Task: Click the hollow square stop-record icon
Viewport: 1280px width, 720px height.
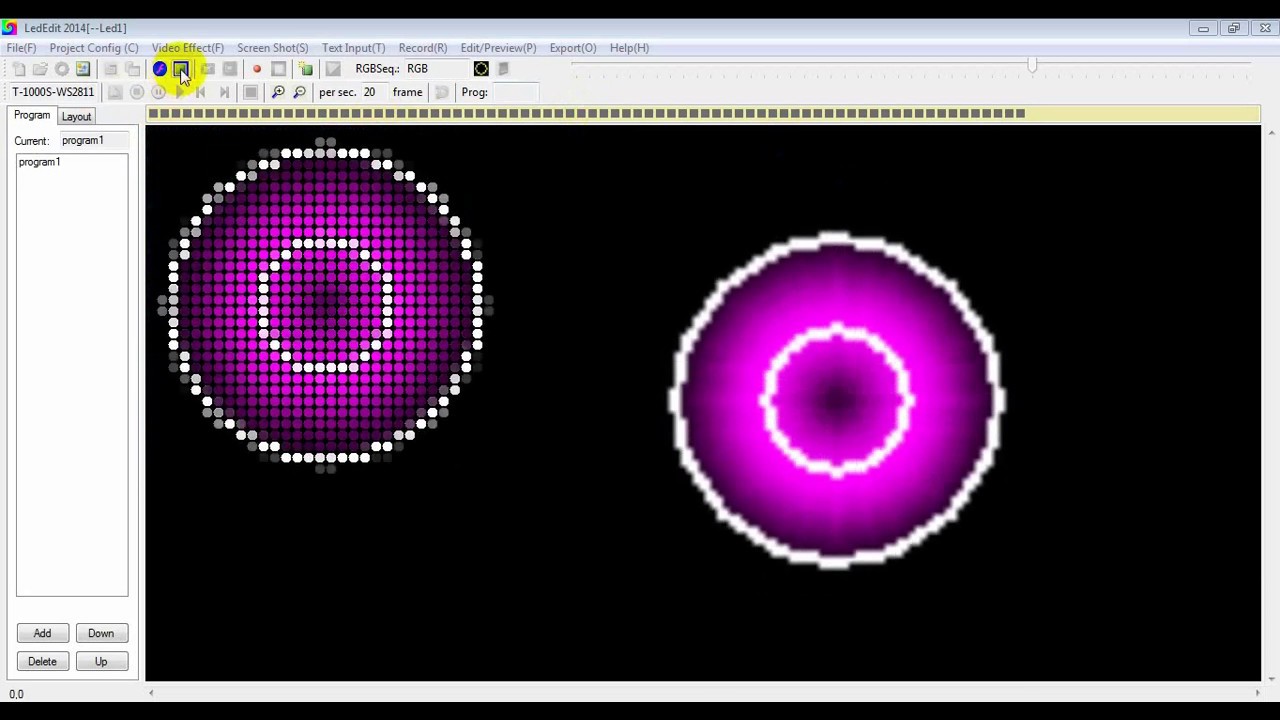Action: (279, 69)
